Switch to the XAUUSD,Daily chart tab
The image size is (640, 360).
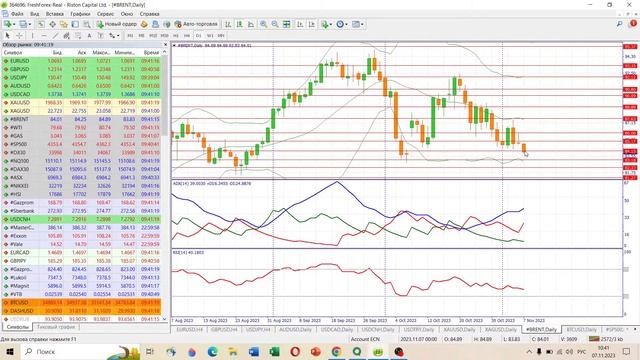[459, 329]
